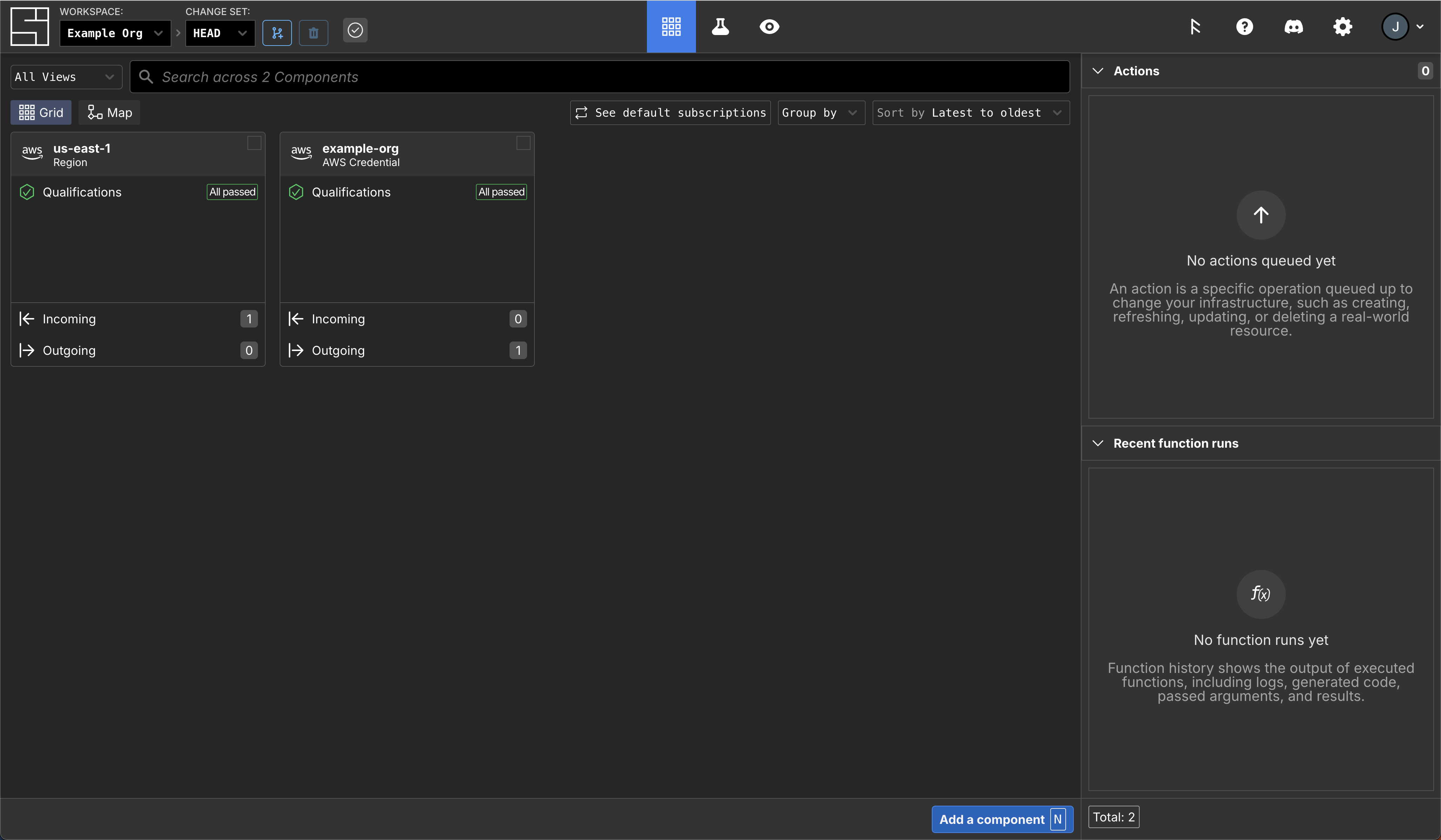
Task: Open the HEAD change set dropdown
Action: click(x=220, y=33)
